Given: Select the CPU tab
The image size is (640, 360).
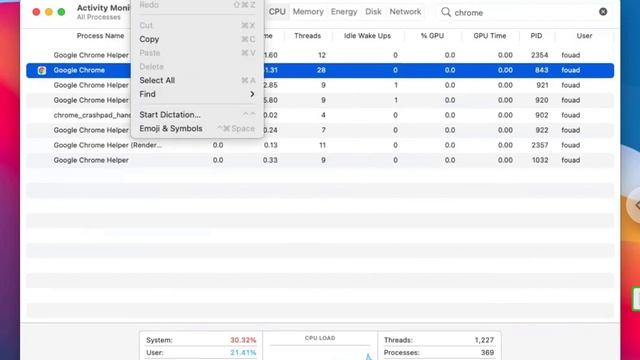Looking at the screenshot, I should (x=277, y=12).
